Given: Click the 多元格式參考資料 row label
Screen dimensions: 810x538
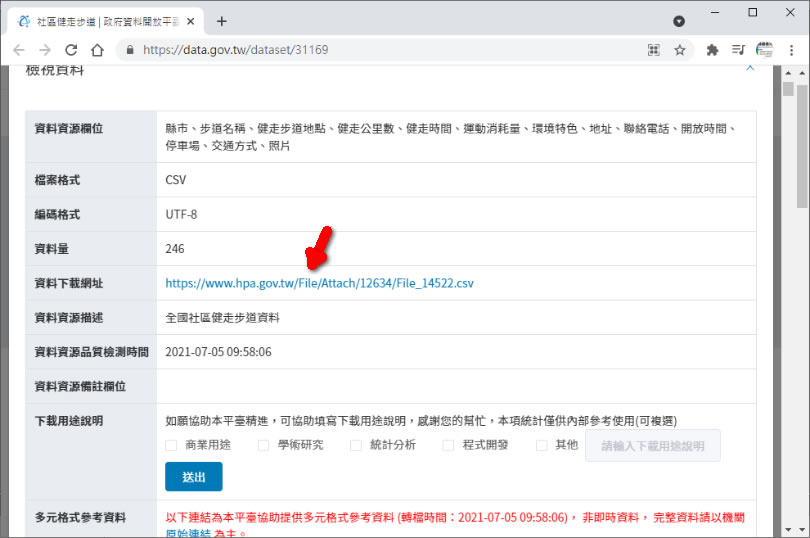Looking at the screenshot, I should point(80,517).
